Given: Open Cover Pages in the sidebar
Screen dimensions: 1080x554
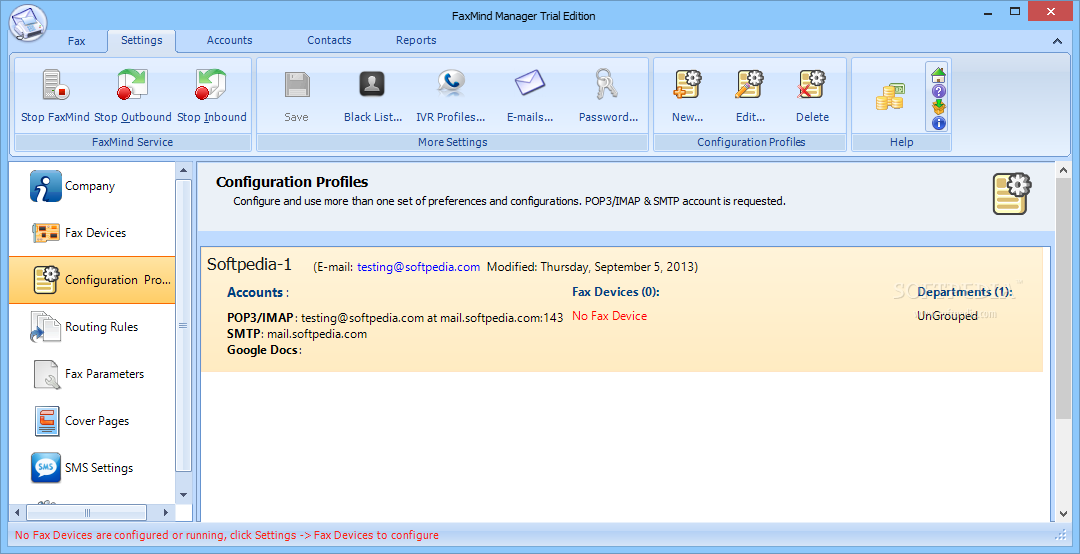Looking at the screenshot, I should click(x=92, y=420).
